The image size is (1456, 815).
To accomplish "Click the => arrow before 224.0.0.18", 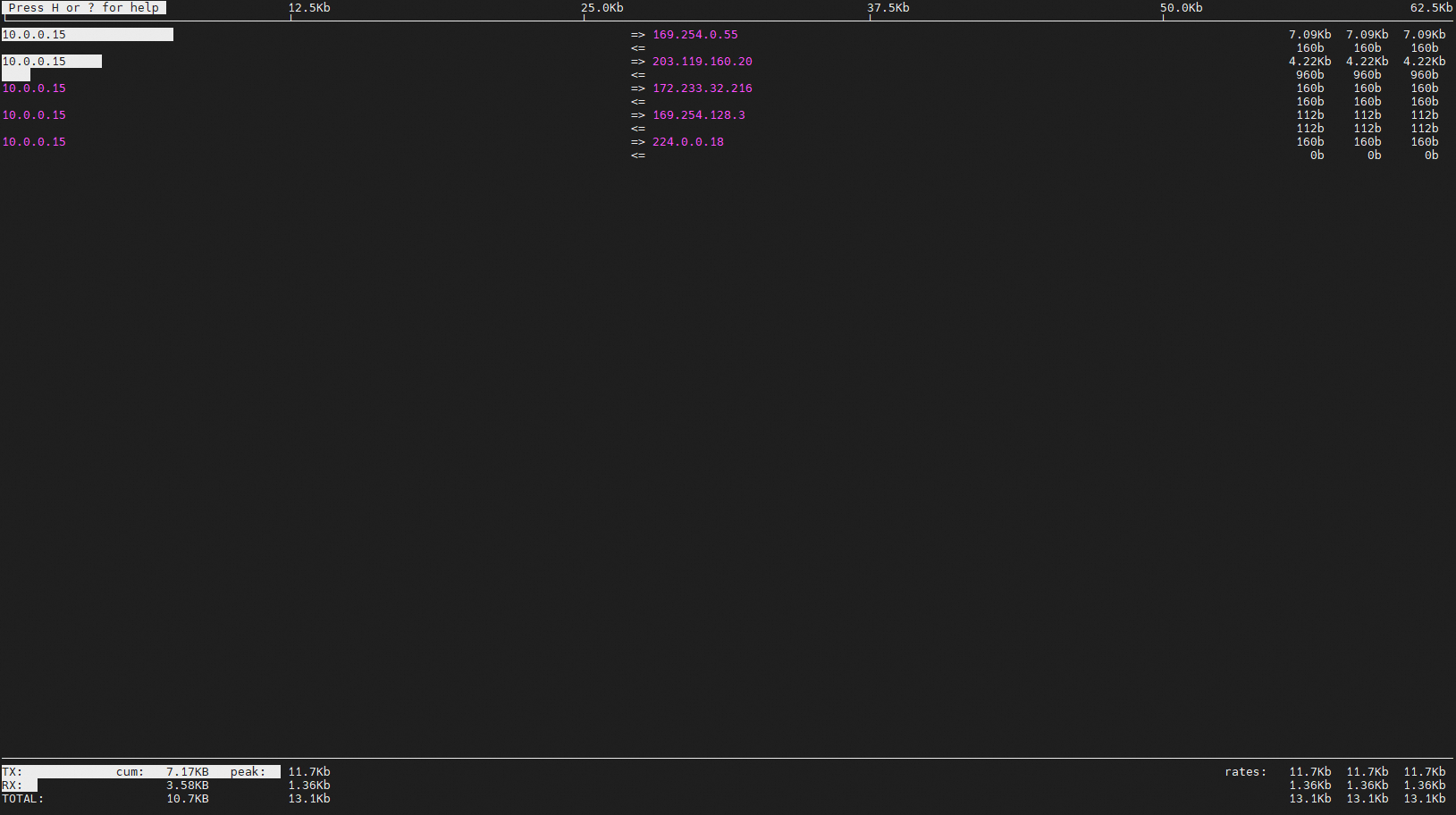I will click(638, 142).
